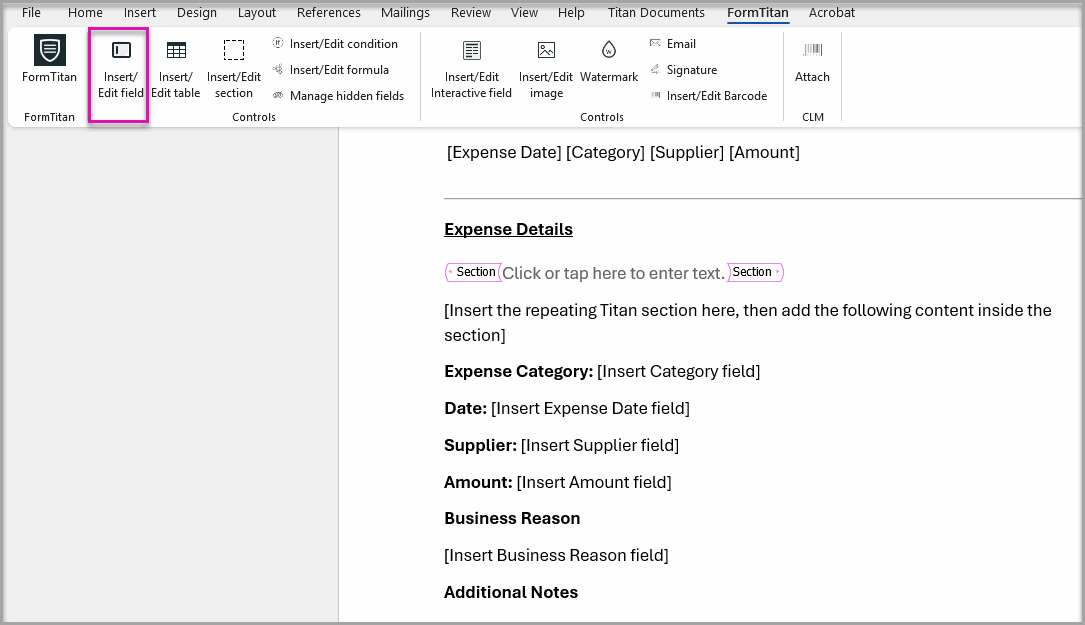Click the 'Supplier:' label
This screenshot has height=625, width=1085.
(x=481, y=445)
